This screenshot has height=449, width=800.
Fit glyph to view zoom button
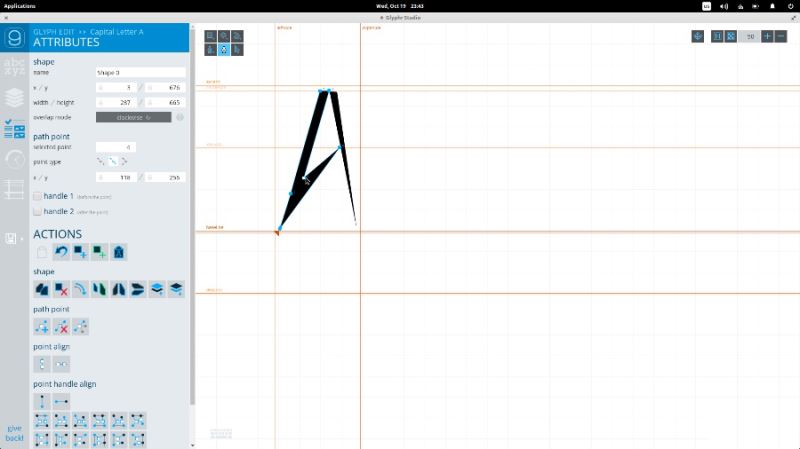[x=731, y=36]
